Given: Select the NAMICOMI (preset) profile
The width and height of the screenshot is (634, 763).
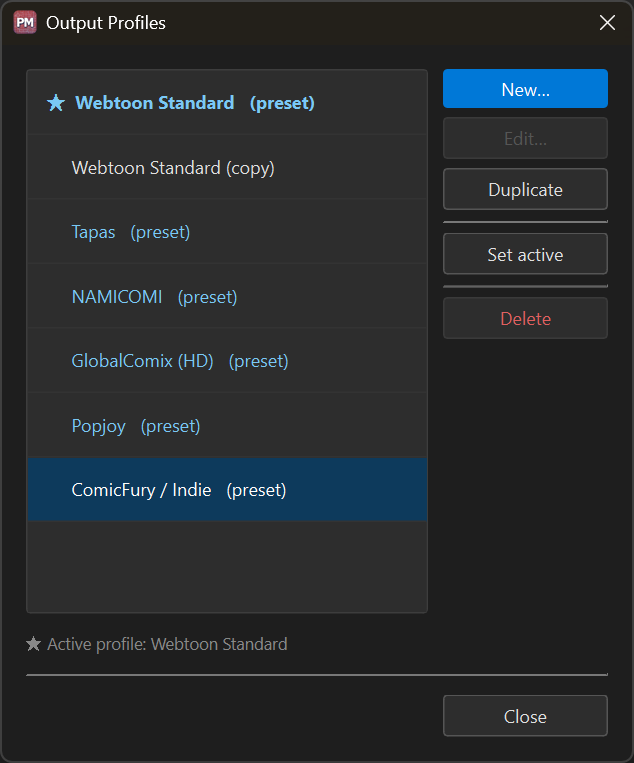Looking at the screenshot, I should 227,296.
